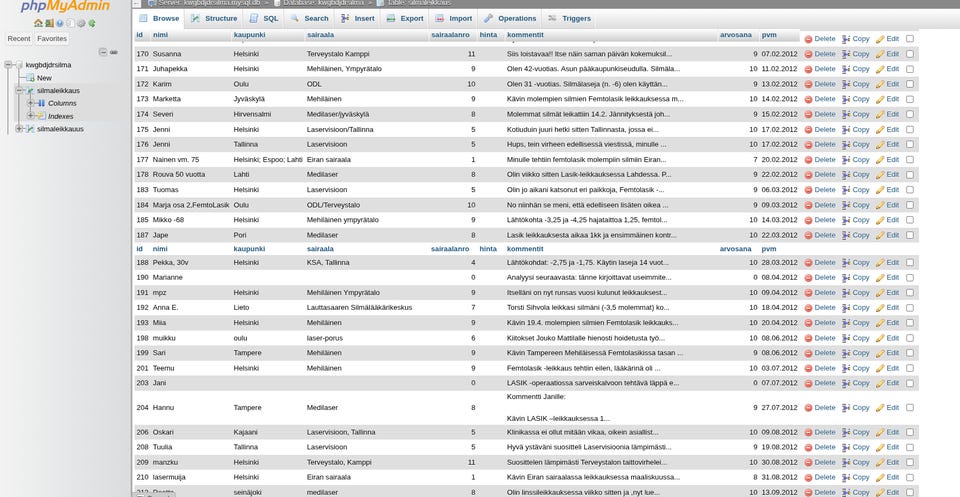Click the phpMyAdmin logo
This screenshot has height=497, width=960.
[x=66, y=7]
